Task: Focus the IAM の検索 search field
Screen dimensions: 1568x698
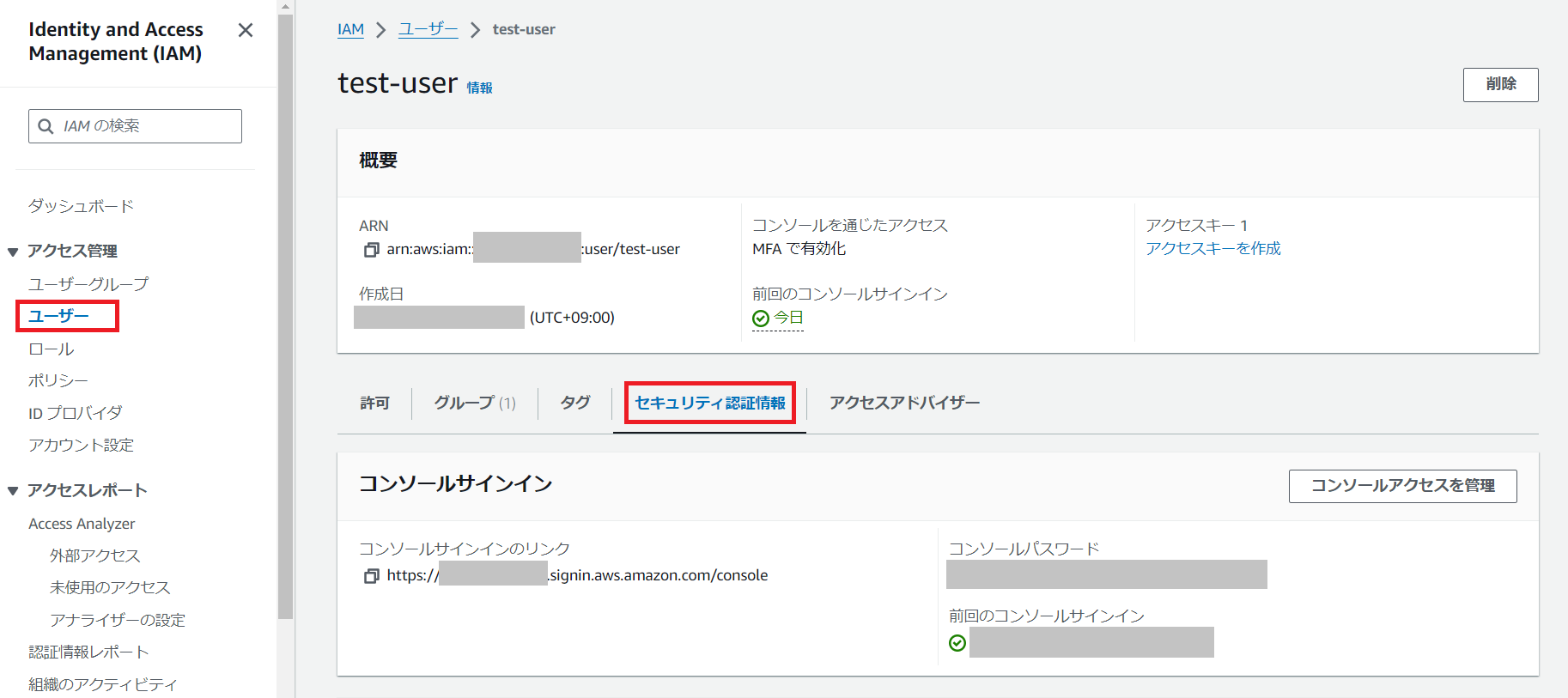Action: pyautogui.click(x=146, y=126)
